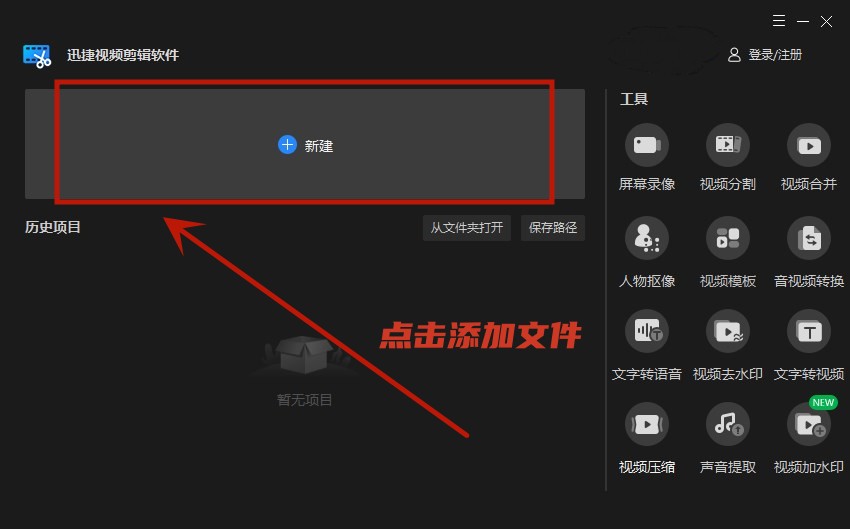Open the 视频去水印 watermark removal tool
850x529 pixels.
727,331
